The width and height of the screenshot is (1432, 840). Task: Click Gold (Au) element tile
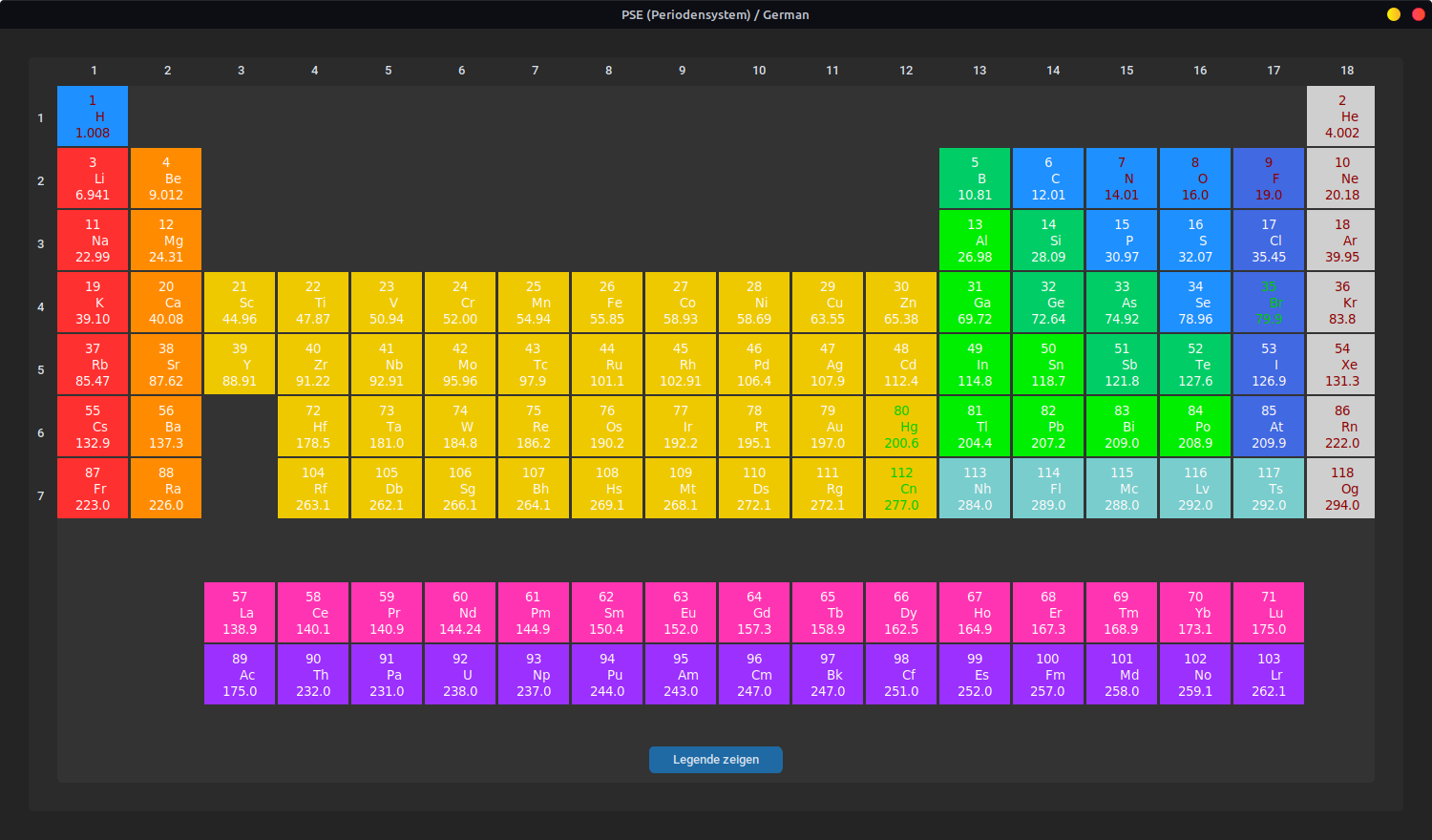pos(828,427)
